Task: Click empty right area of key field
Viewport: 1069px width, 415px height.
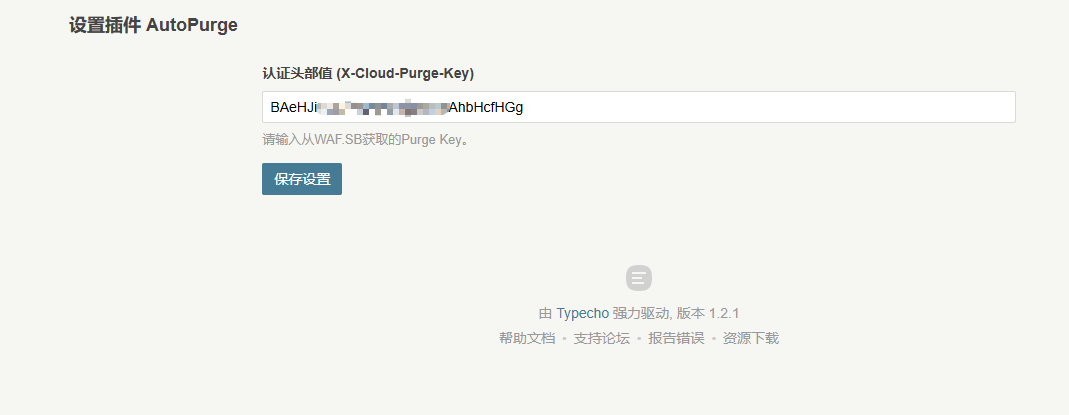Action: click(x=770, y=108)
